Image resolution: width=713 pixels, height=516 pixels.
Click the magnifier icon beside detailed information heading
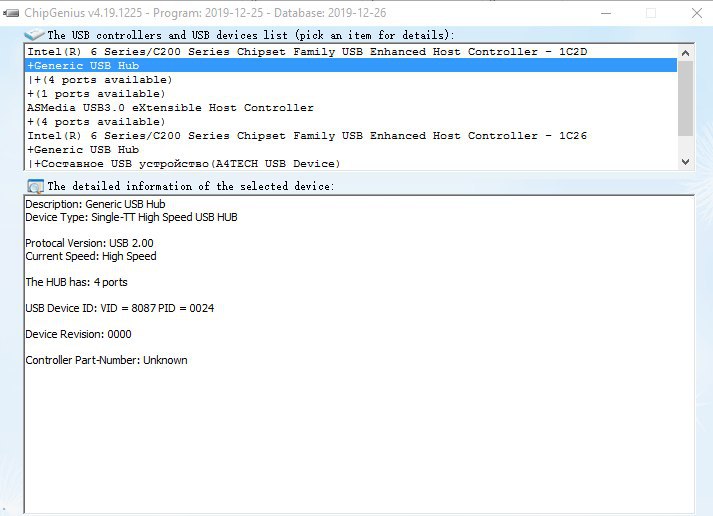coord(35,186)
